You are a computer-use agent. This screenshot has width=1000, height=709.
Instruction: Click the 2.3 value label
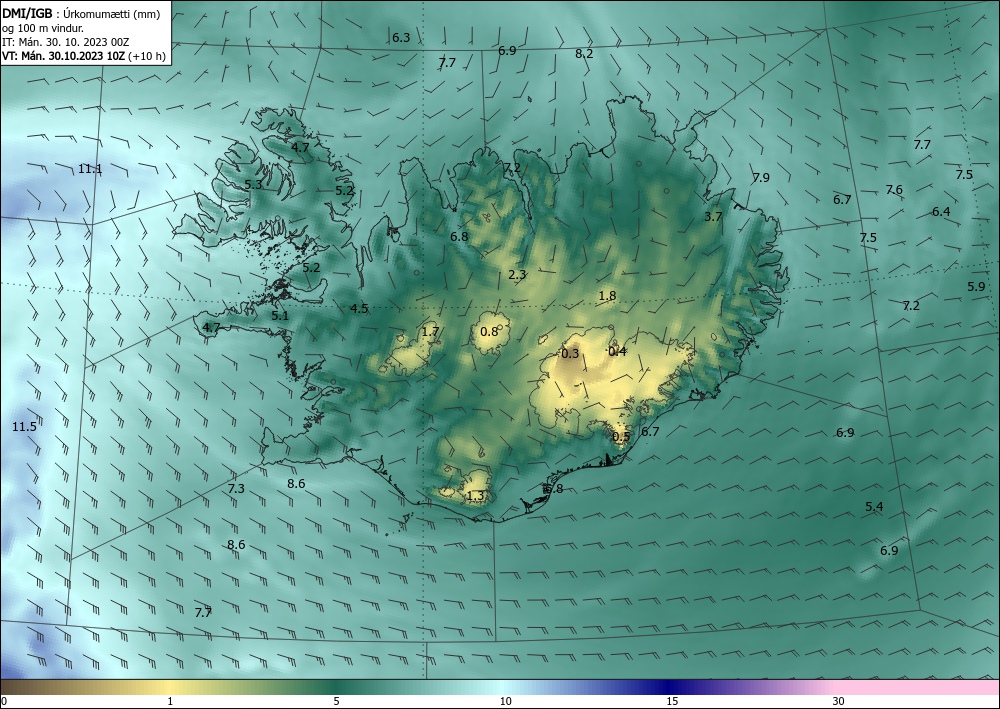tap(517, 275)
